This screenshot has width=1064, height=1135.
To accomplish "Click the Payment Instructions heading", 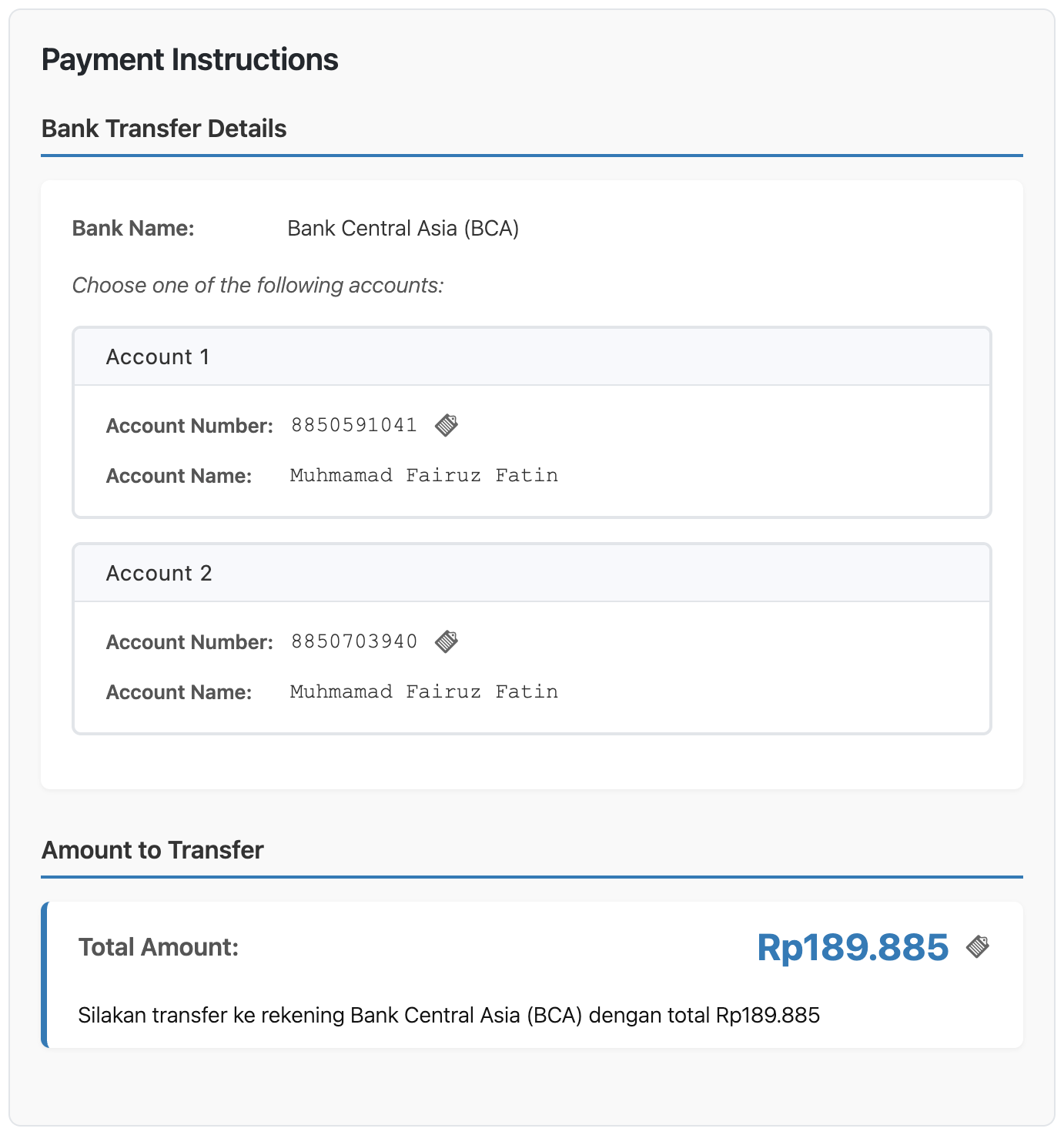I will coord(189,60).
